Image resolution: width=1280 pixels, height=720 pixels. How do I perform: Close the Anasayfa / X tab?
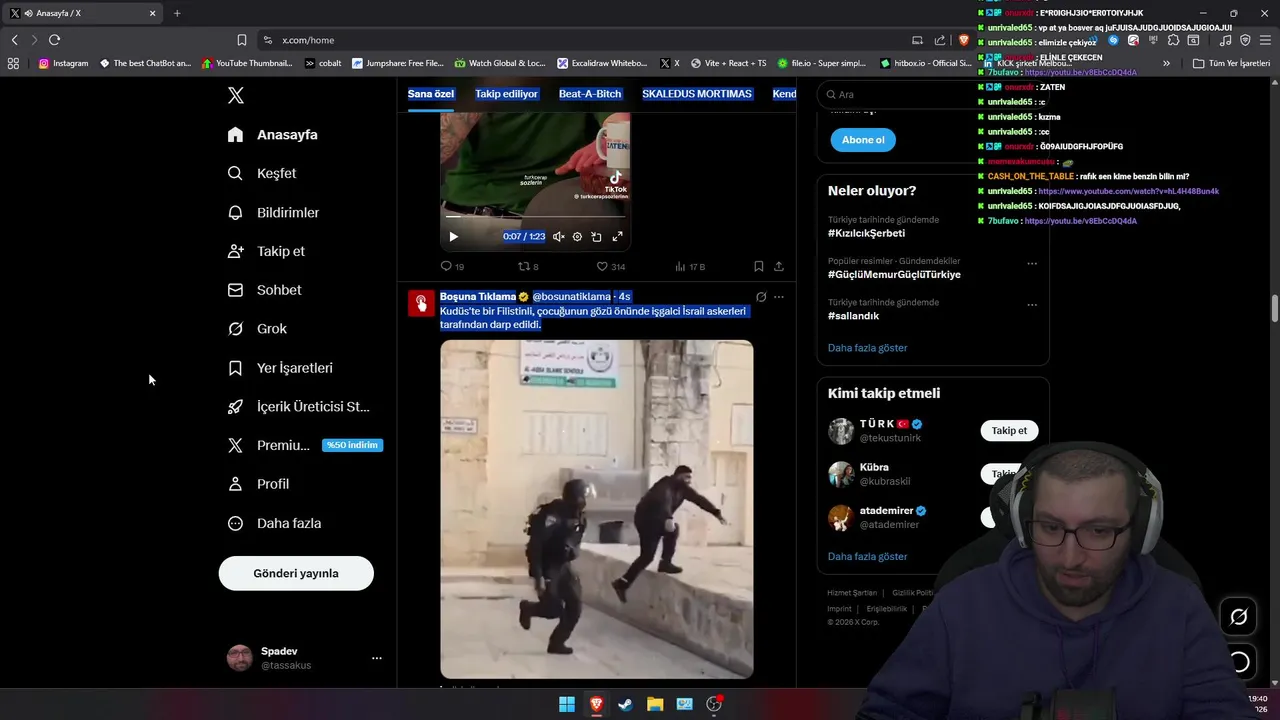[x=153, y=13]
